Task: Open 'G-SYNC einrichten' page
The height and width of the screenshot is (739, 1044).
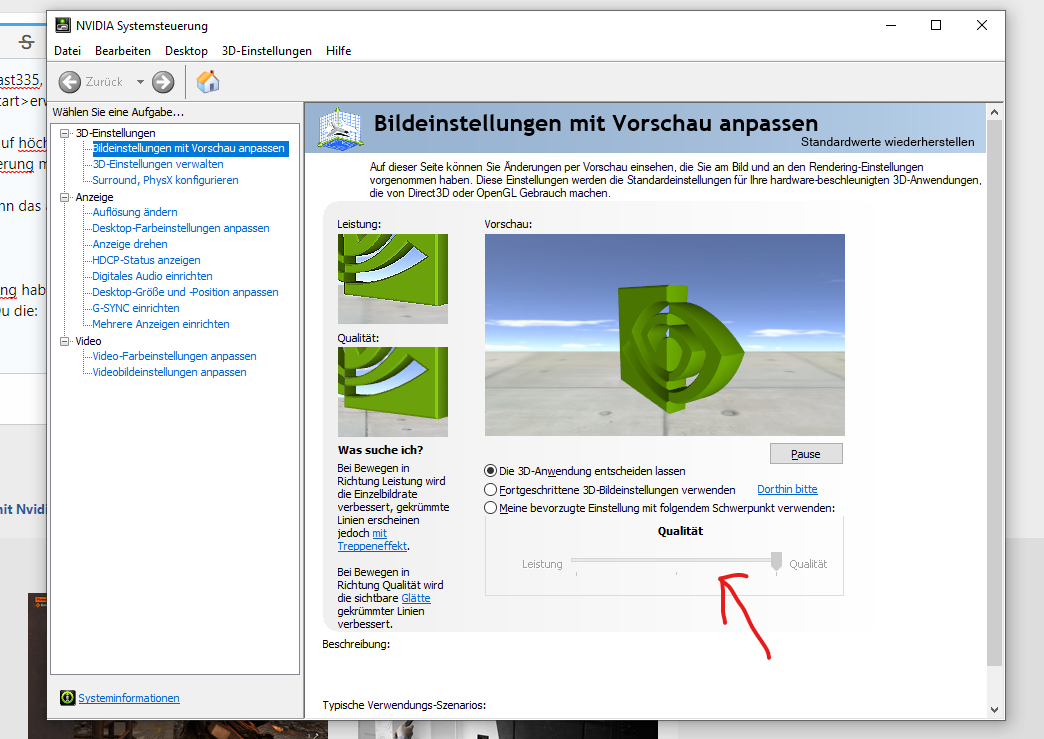Action: coord(136,308)
